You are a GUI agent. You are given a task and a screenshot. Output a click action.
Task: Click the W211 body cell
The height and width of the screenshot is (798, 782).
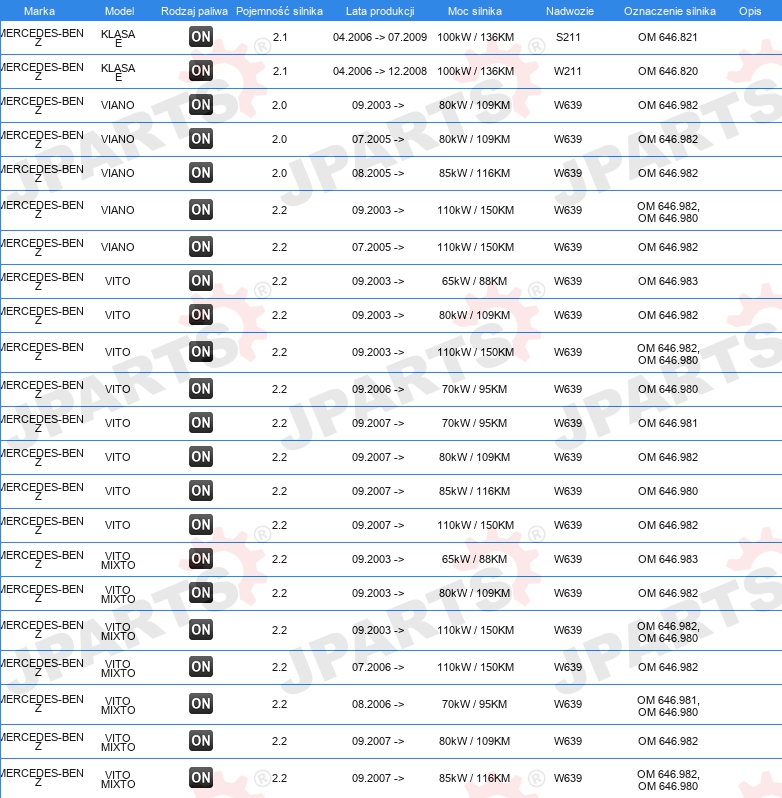[x=568, y=71]
